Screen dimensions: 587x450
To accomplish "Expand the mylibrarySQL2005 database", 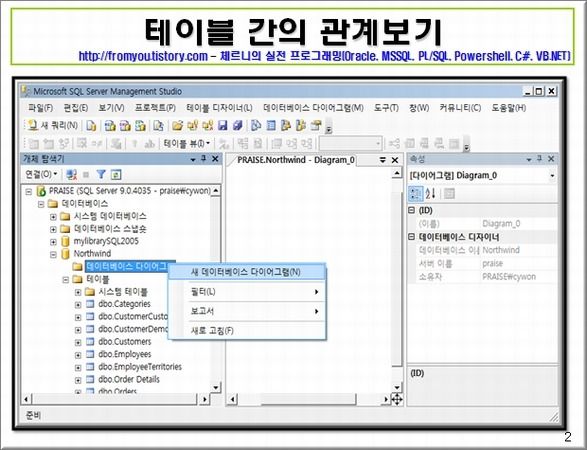I will pos(53,242).
